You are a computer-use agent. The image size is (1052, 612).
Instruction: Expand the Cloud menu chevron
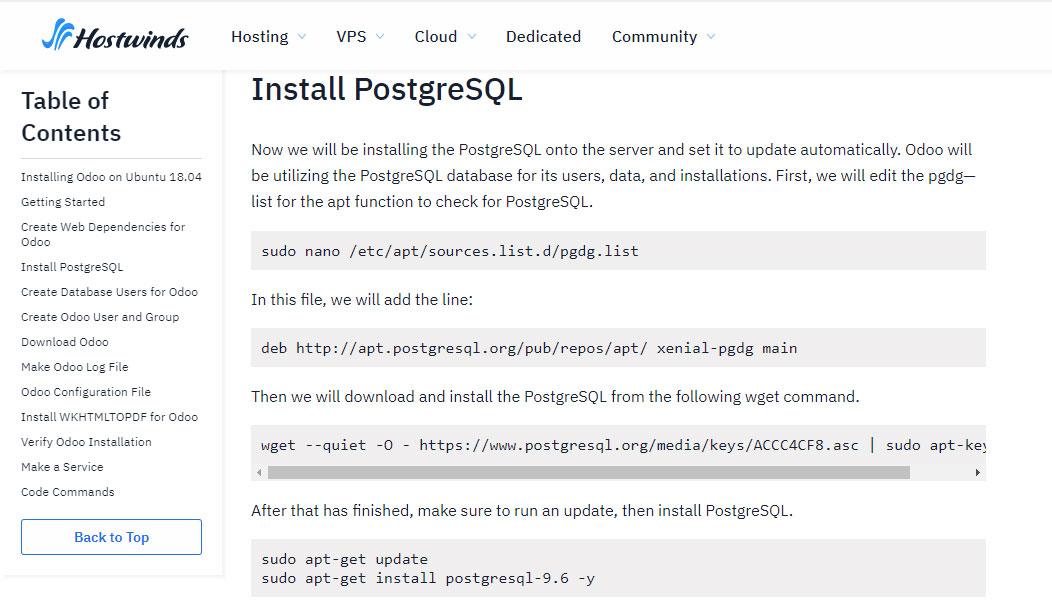click(x=472, y=37)
